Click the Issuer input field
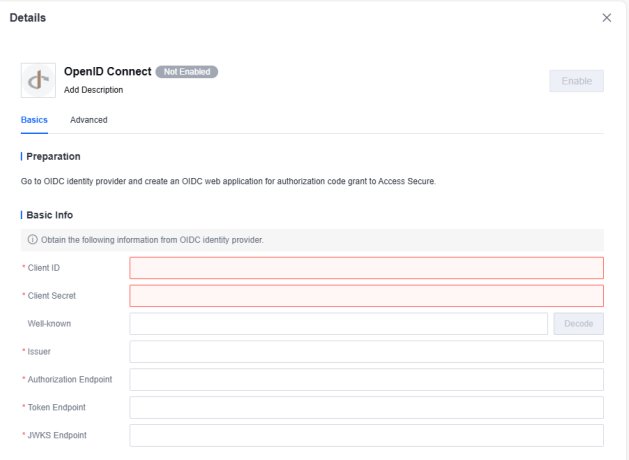Screen dimensions: 629x460 366,352
